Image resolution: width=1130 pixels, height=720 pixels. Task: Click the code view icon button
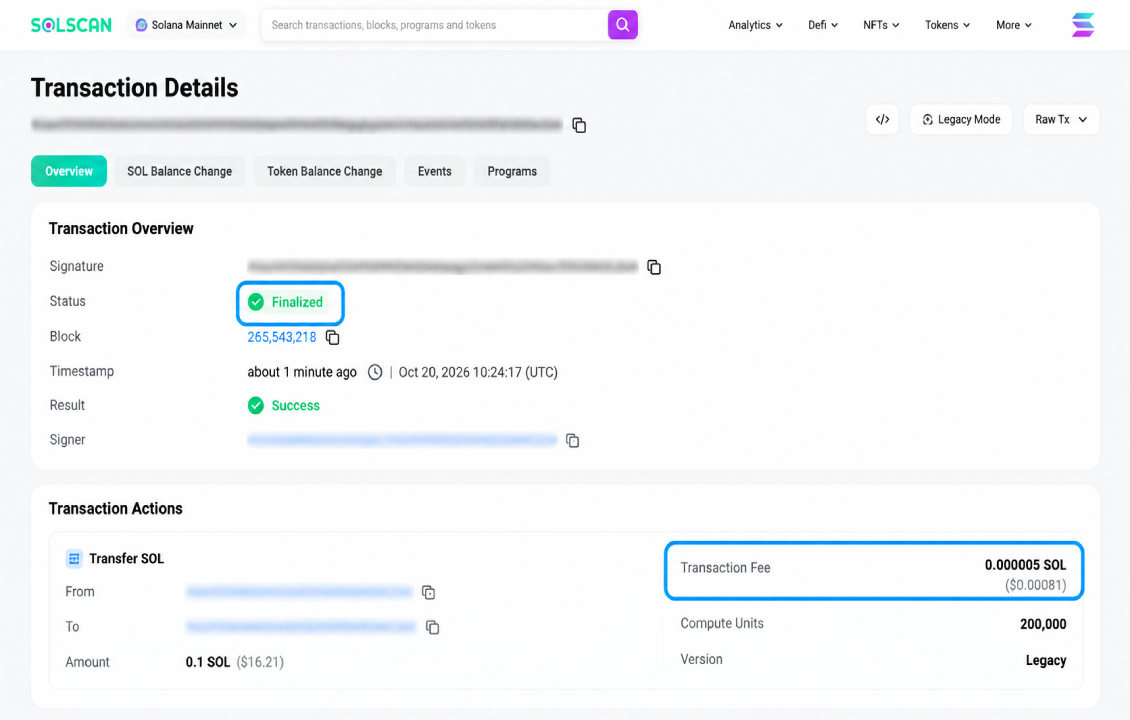point(882,120)
